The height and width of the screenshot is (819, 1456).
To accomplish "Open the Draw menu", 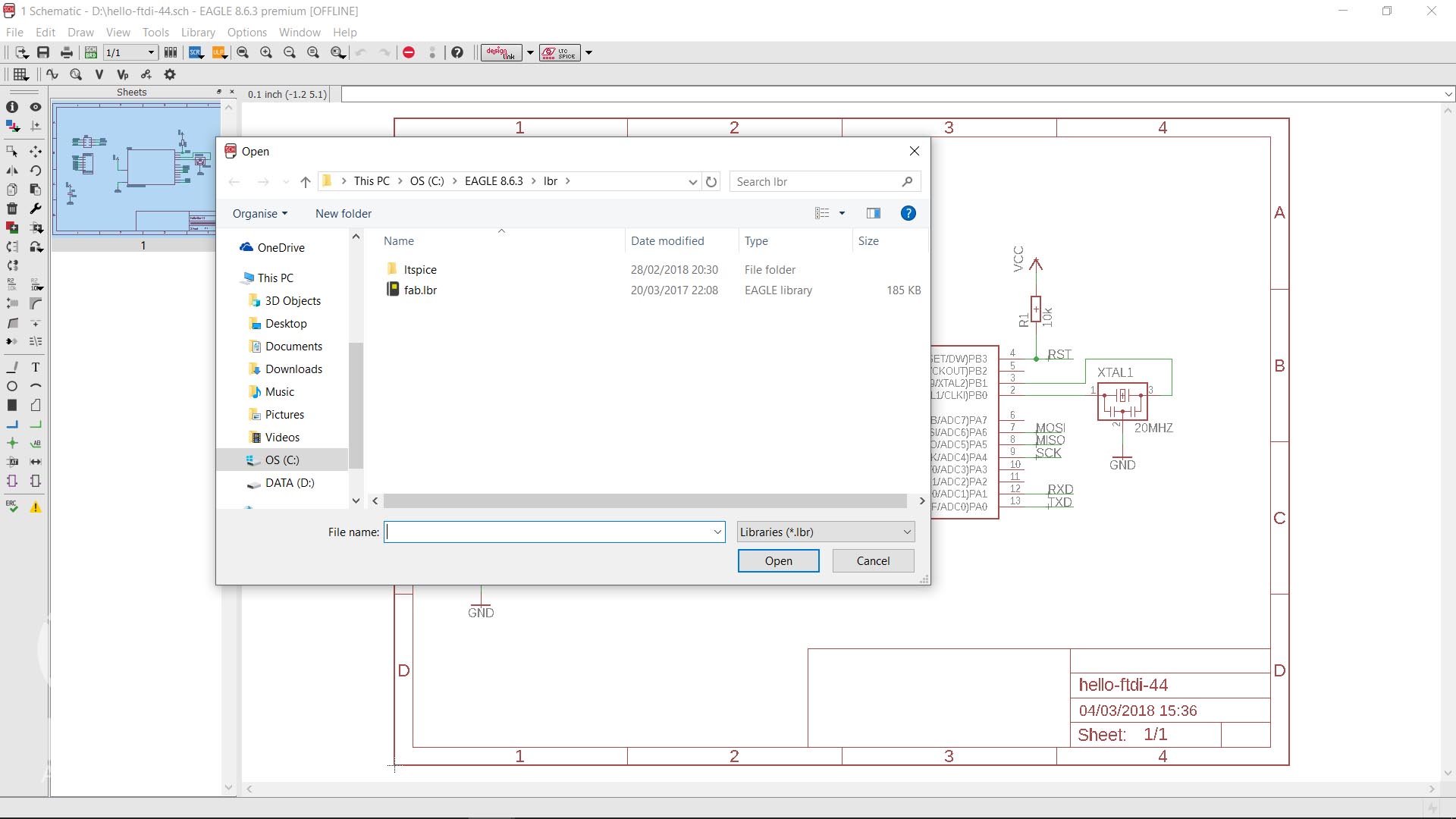I will coord(80,32).
